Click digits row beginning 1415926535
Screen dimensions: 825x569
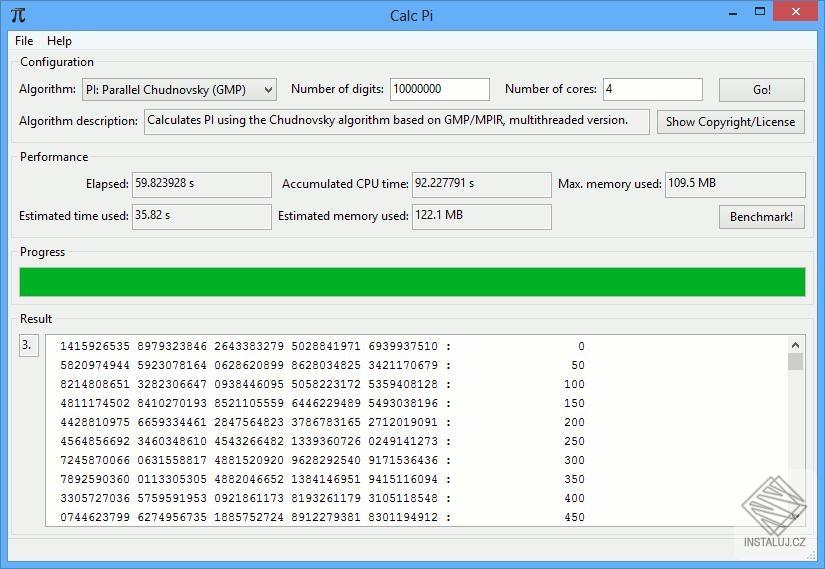(x=322, y=346)
